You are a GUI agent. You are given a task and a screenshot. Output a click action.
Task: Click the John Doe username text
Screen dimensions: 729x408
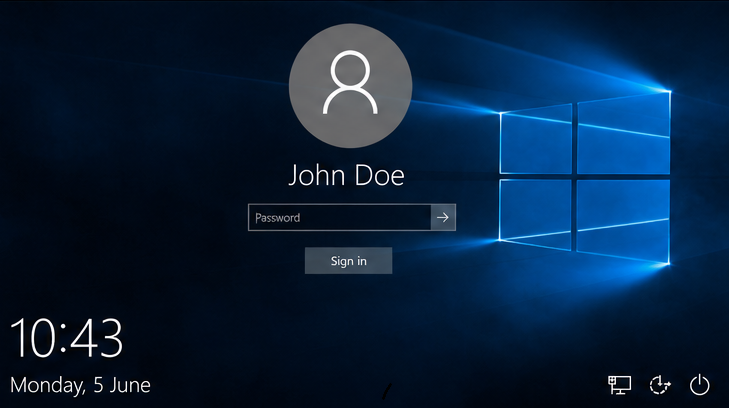(346, 175)
